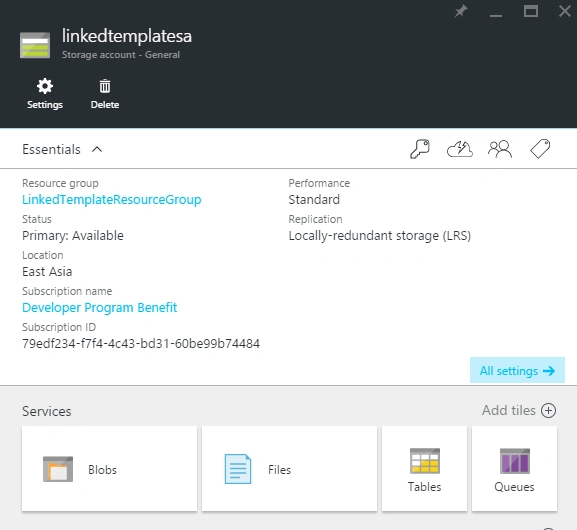The height and width of the screenshot is (530, 577).
Task: Select the Subscription ID value text
Action: pyautogui.click(x=141, y=344)
